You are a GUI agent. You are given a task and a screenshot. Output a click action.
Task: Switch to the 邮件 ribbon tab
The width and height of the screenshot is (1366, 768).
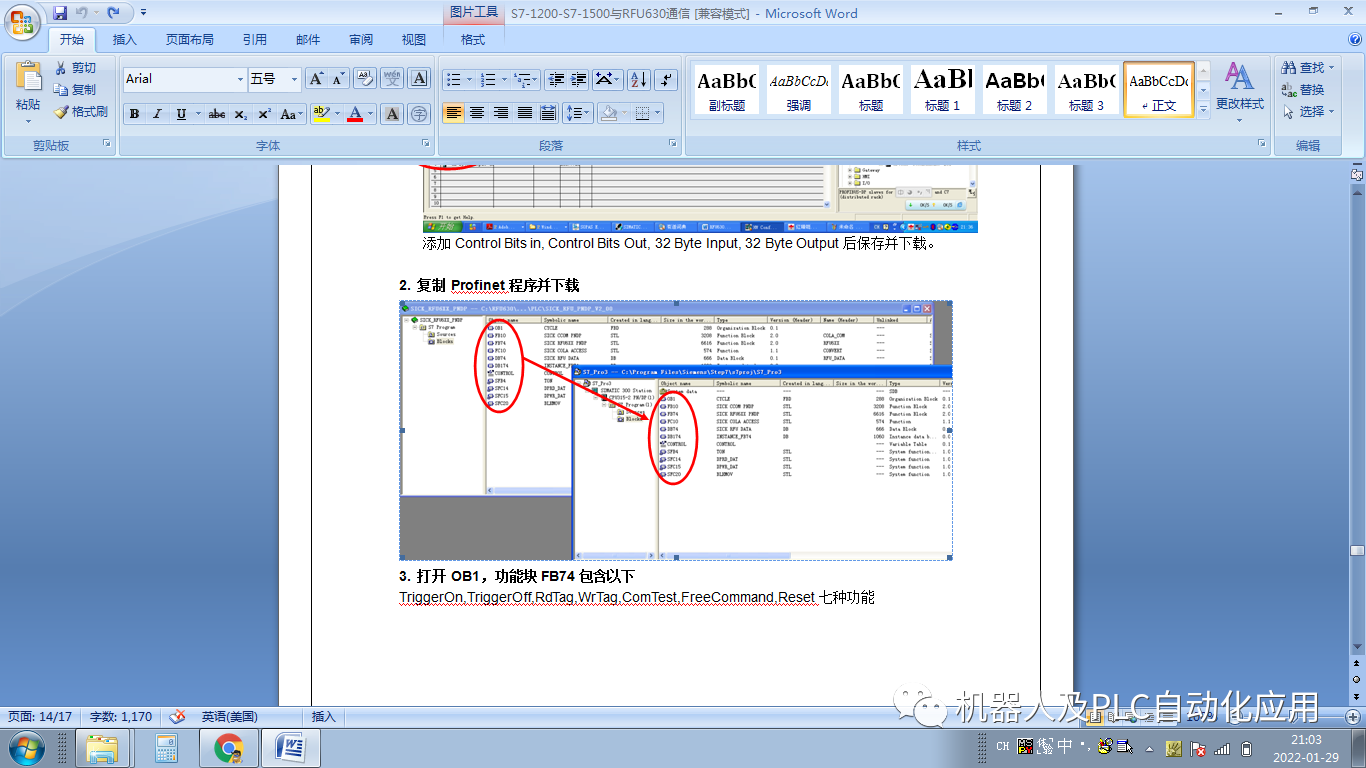coord(308,40)
